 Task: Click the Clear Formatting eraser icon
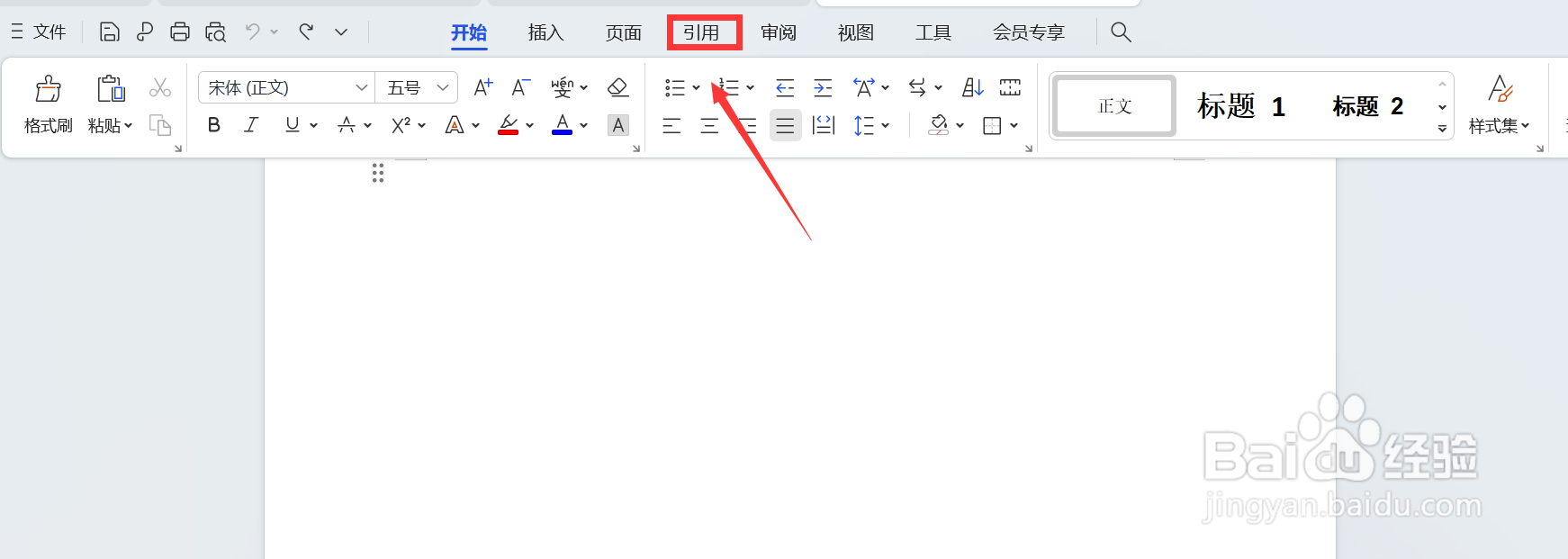617,87
